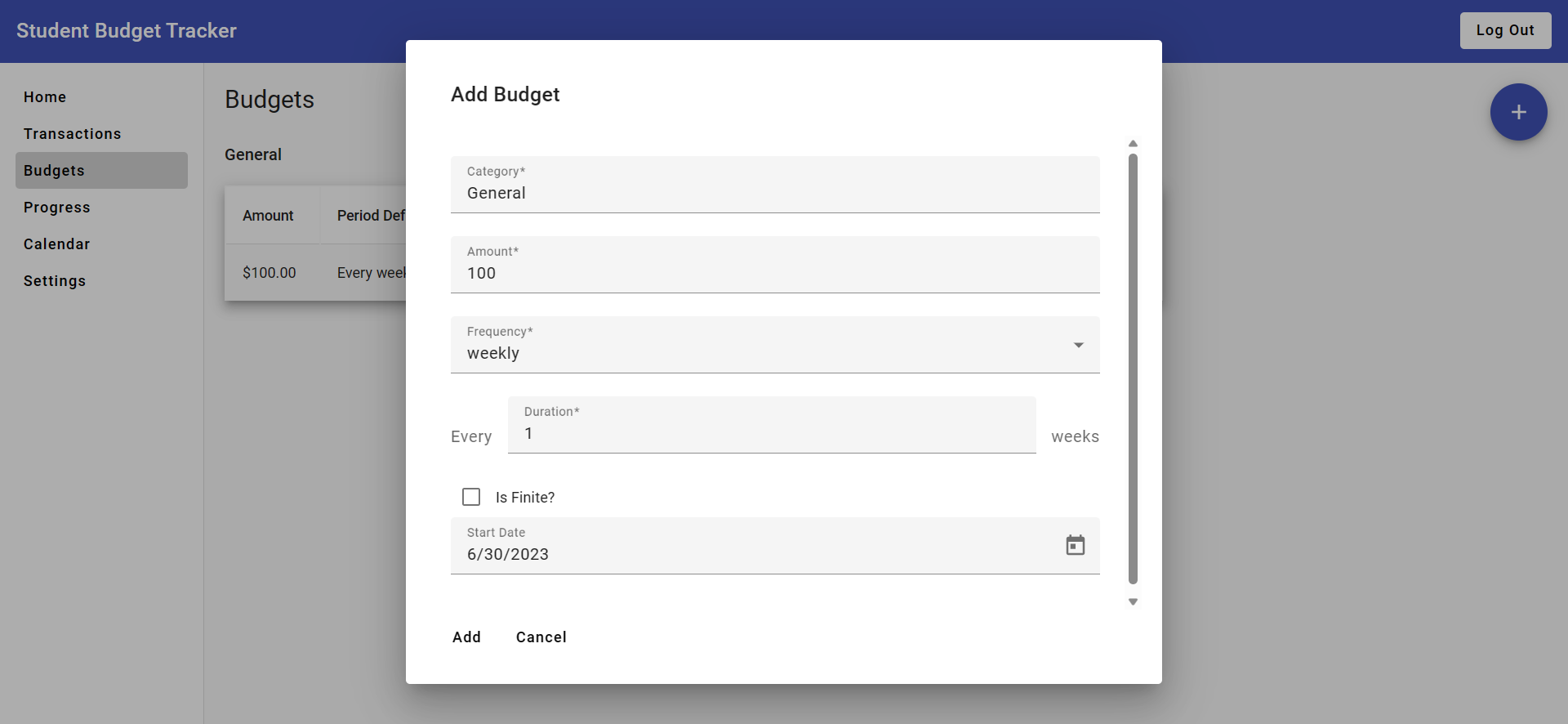
Task: Cancel the Add Budget dialog
Action: point(541,637)
